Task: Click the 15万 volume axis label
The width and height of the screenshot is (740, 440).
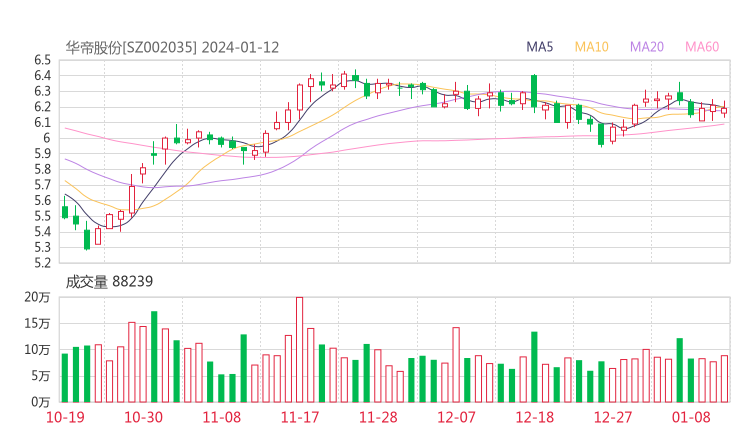Action: click(37, 324)
